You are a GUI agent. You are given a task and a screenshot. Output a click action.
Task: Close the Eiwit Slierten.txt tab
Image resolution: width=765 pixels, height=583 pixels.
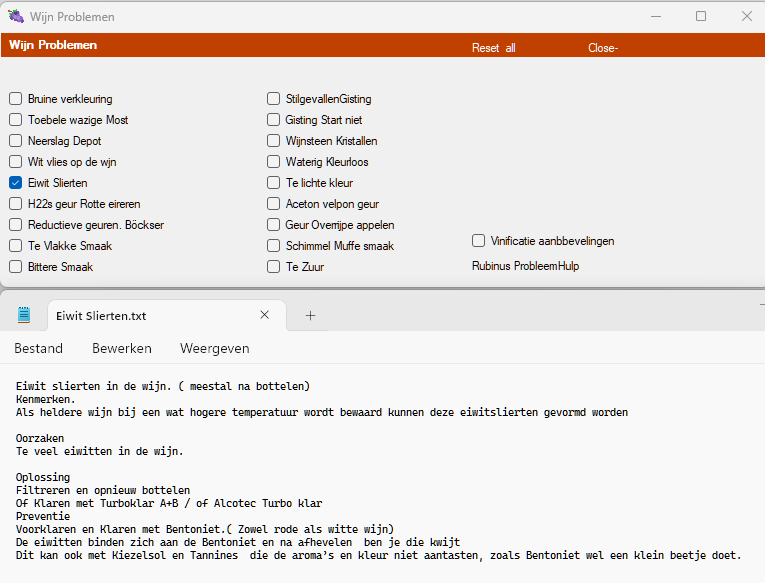265,315
